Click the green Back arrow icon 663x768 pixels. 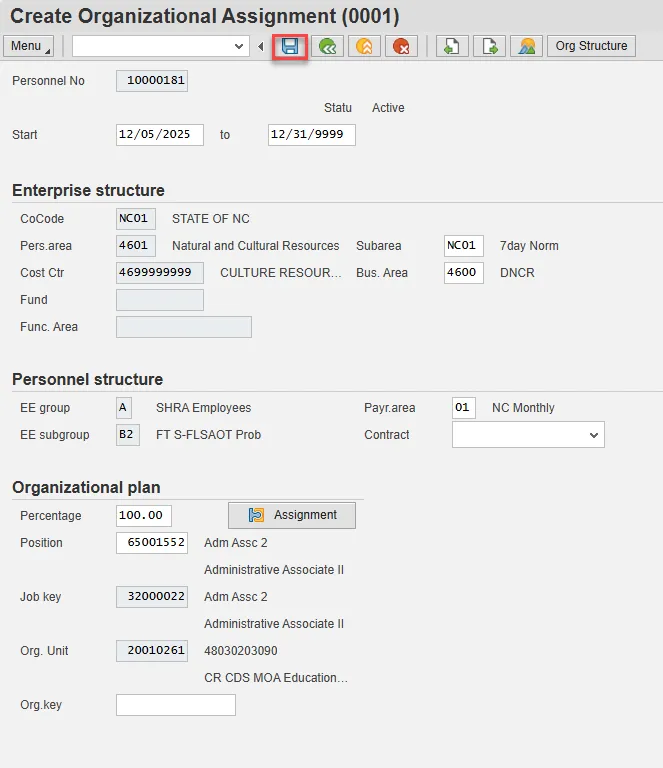pyautogui.click(x=327, y=46)
